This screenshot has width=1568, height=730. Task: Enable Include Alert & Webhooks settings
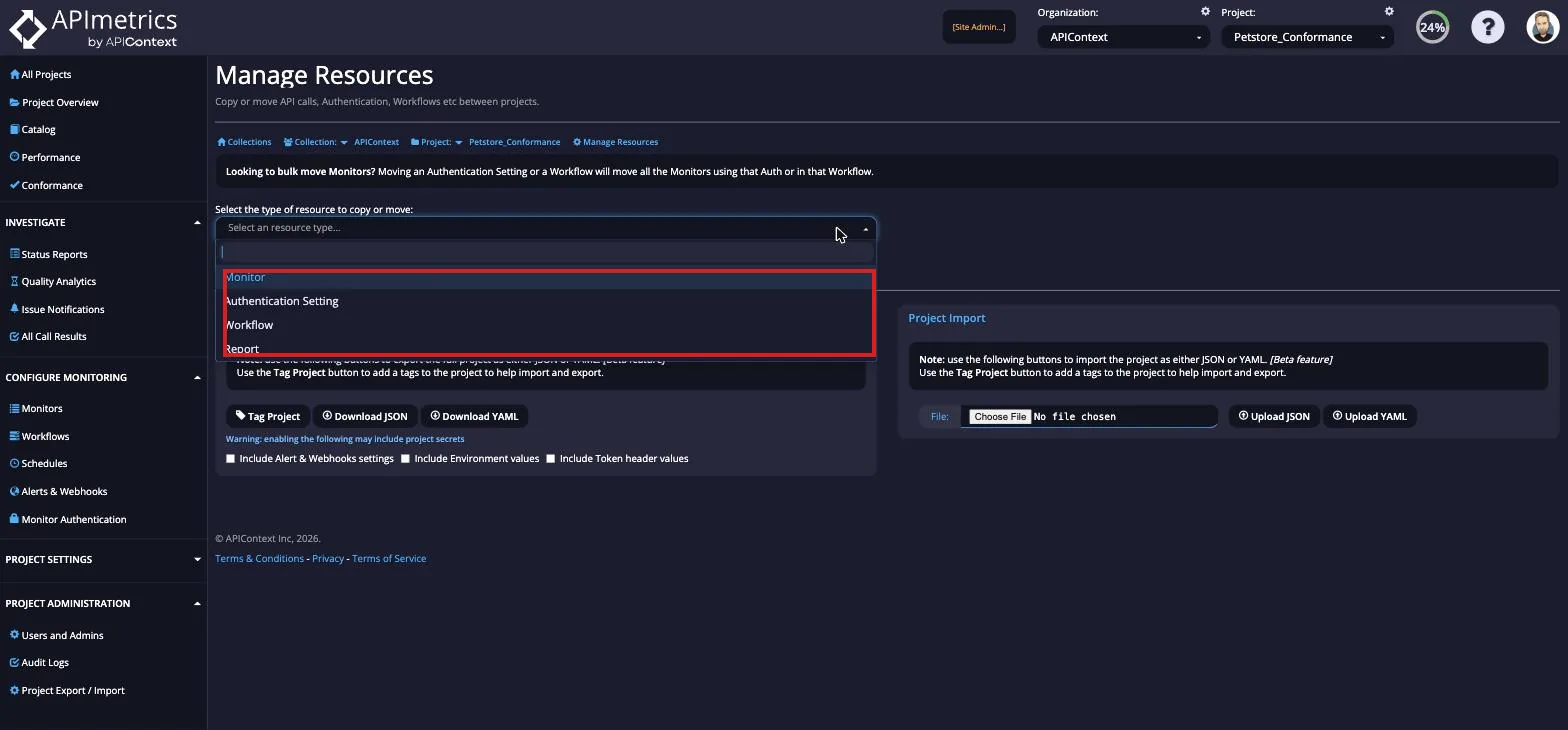pyautogui.click(x=230, y=459)
